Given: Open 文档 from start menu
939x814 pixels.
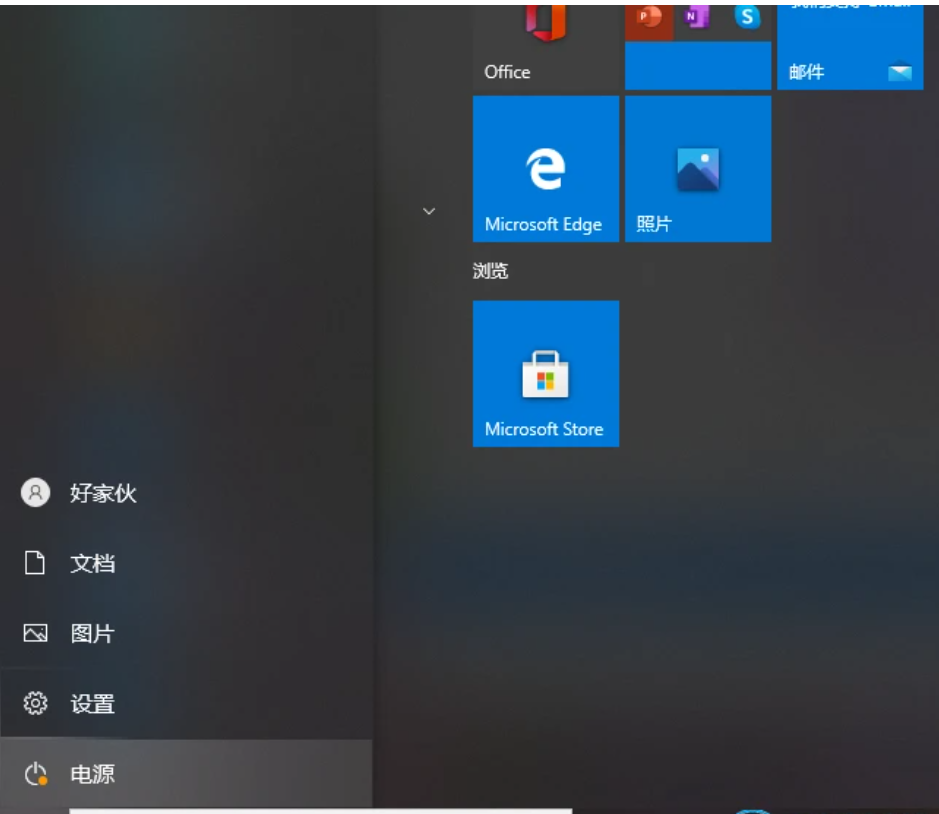Looking at the screenshot, I should [186, 563].
